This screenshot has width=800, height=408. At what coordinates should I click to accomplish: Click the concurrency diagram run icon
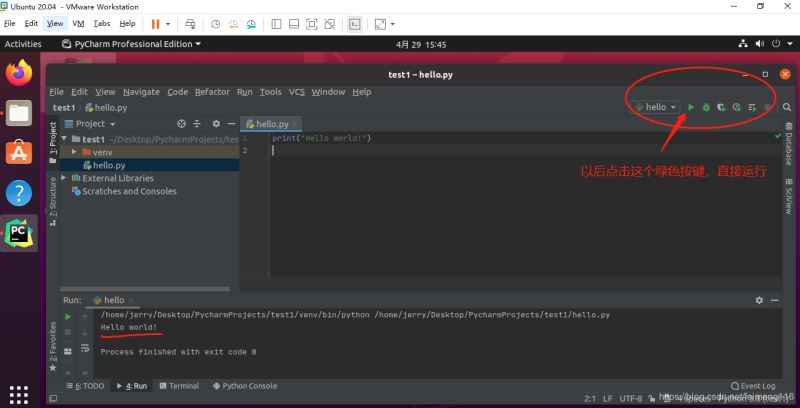752,107
